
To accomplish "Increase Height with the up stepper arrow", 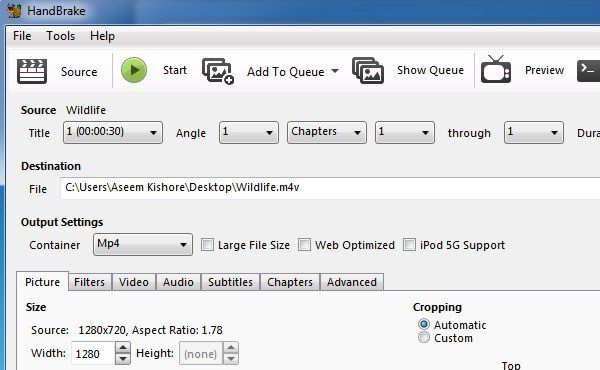I will (231, 347).
